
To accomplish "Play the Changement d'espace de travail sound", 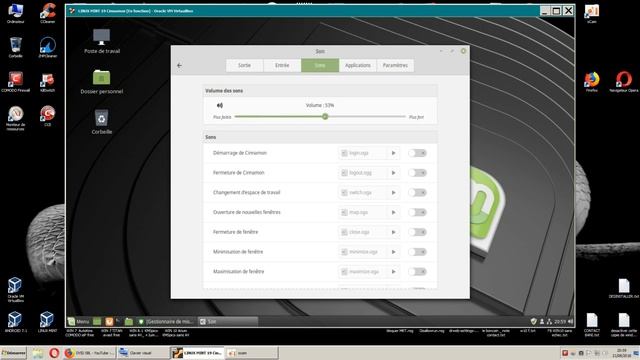I will click(x=393, y=193).
